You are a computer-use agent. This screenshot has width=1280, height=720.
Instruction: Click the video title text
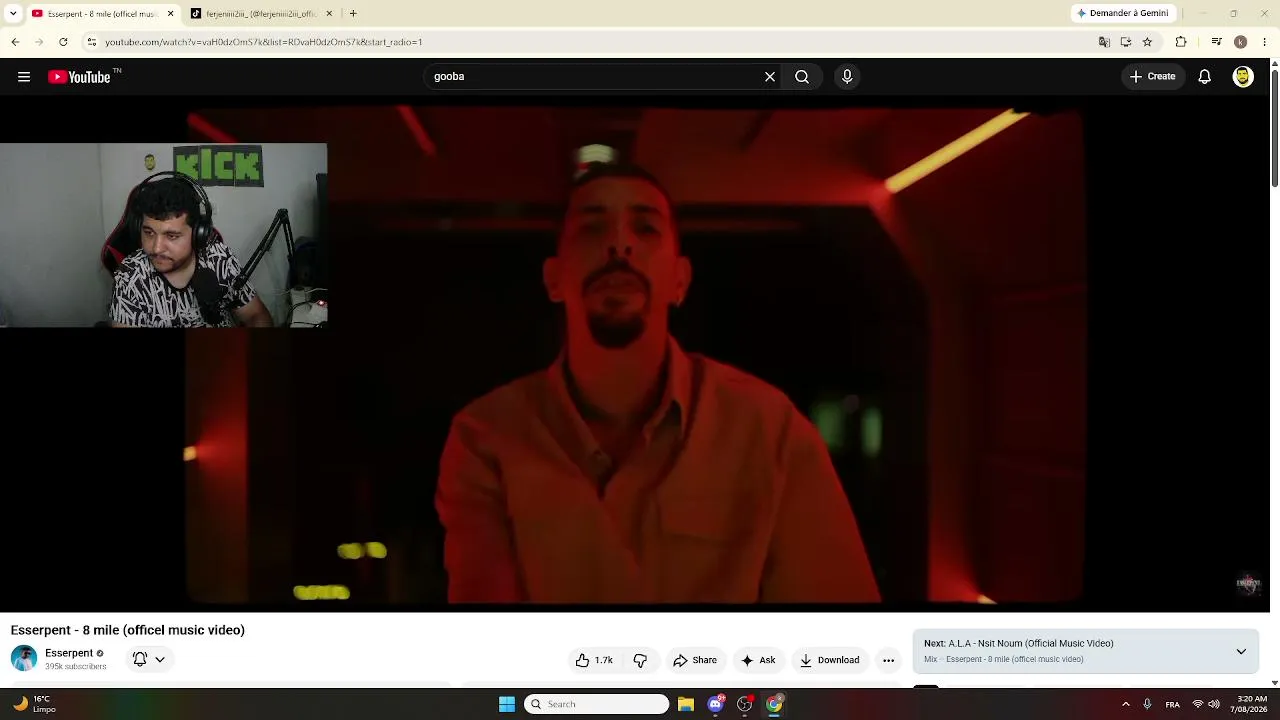click(x=128, y=630)
